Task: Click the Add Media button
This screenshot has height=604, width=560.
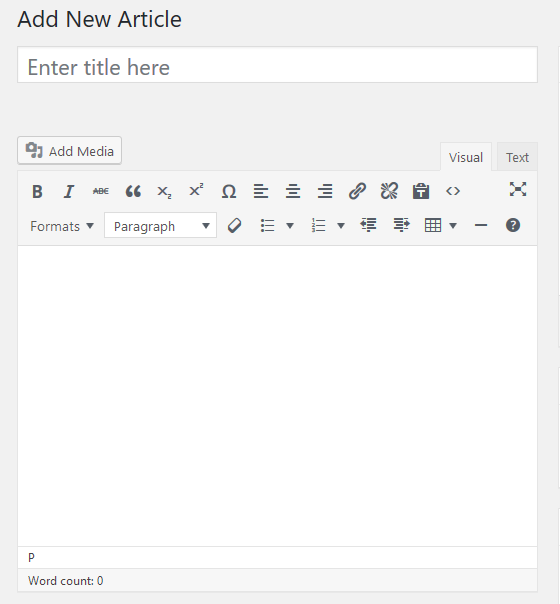Action: [69, 151]
